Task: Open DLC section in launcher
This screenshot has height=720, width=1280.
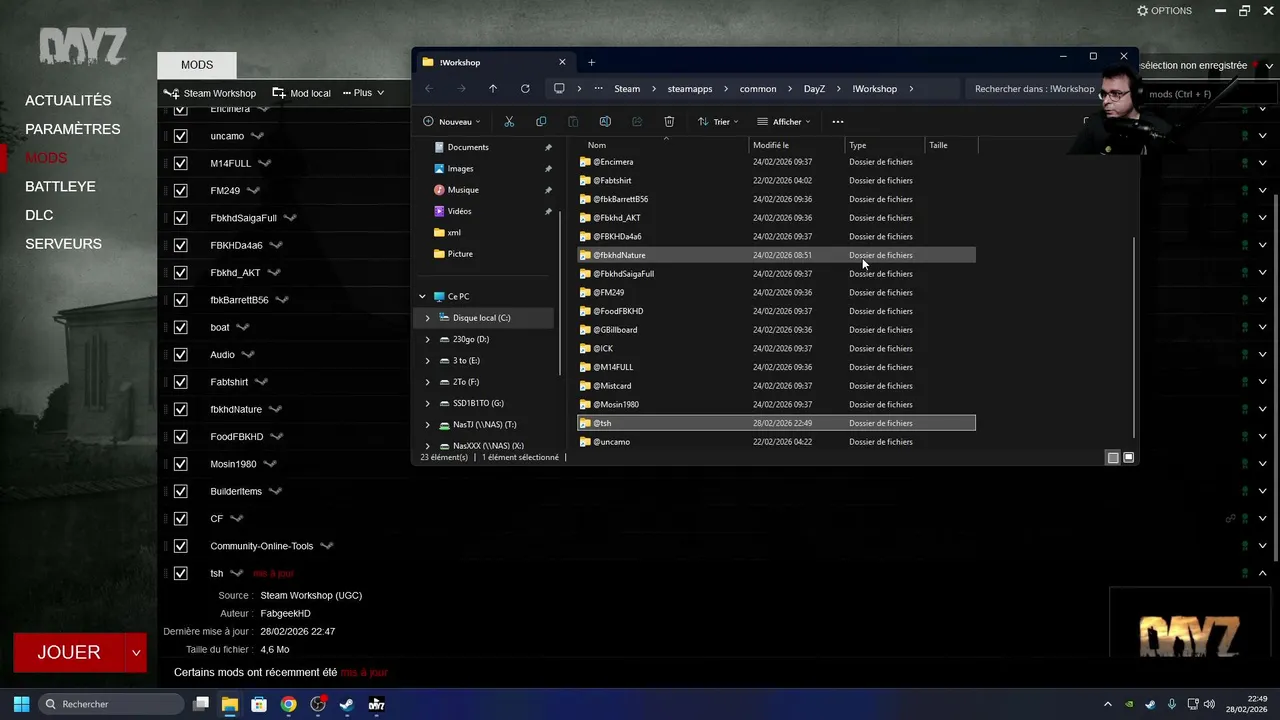Action: 39,215
